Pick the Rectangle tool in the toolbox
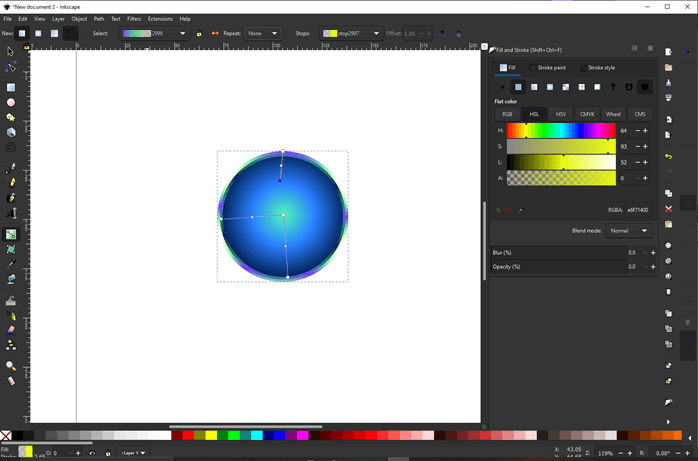 point(11,88)
